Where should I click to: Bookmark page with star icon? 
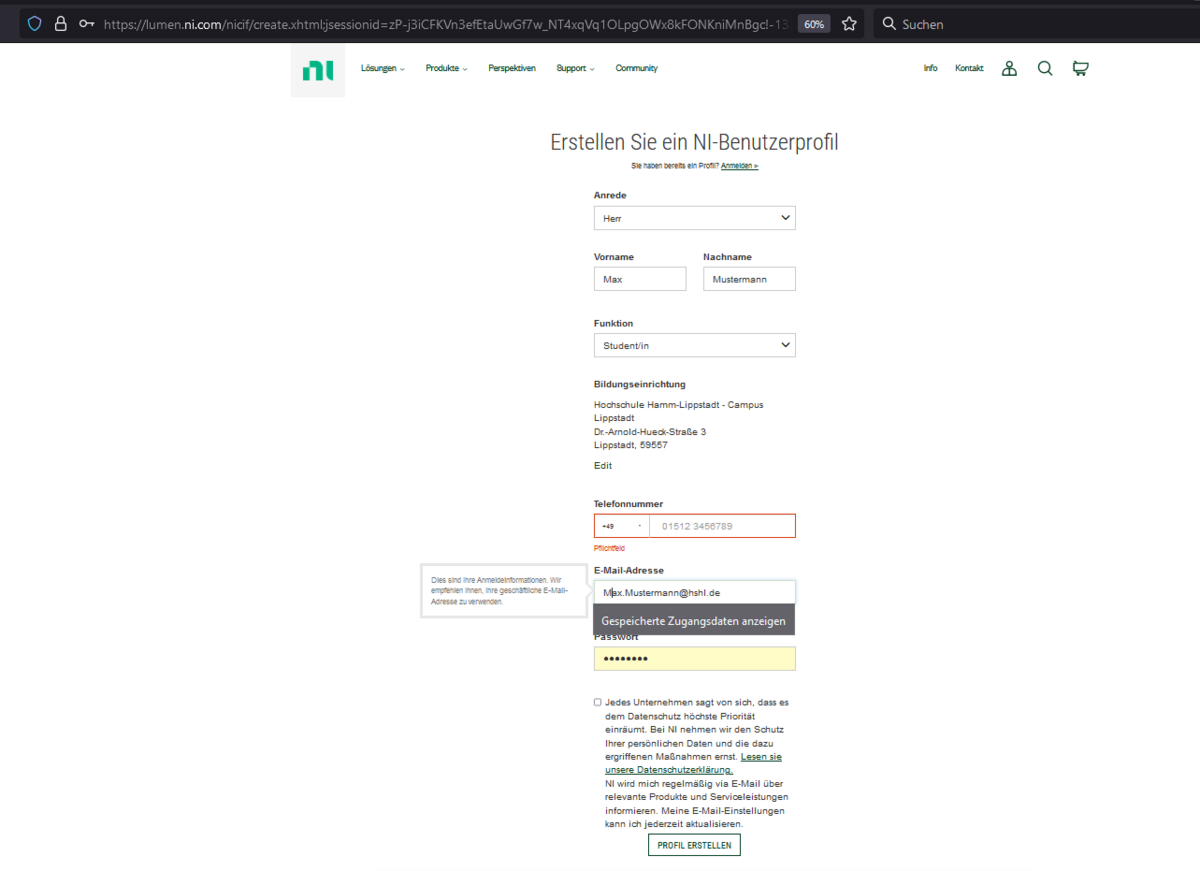(849, 23)
